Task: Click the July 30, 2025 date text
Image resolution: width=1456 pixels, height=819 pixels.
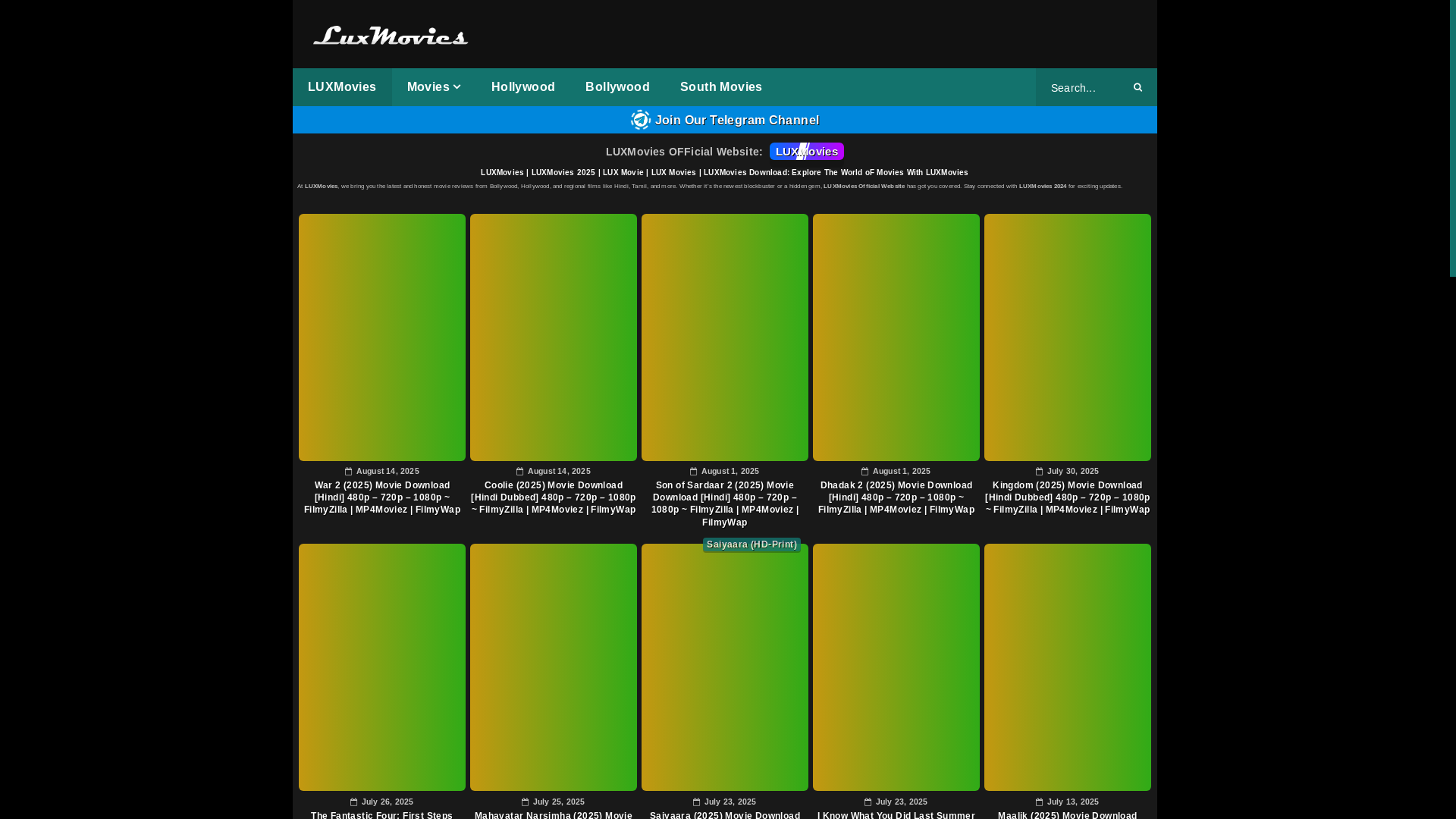Action: (1073, 471)
